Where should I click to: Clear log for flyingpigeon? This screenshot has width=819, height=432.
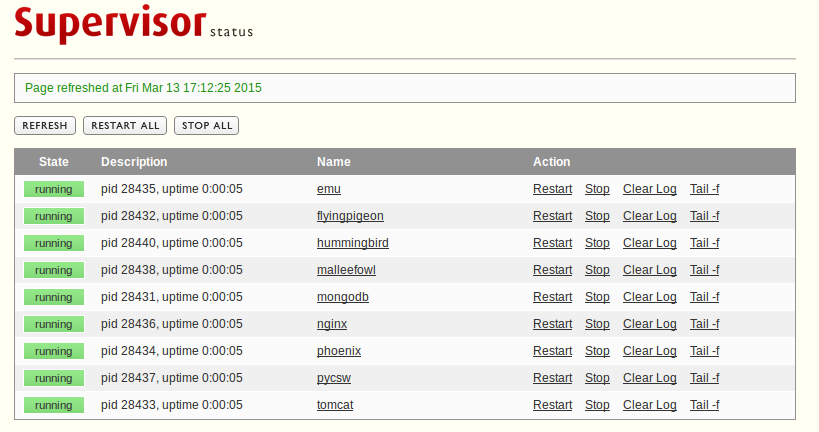(649, 216)
